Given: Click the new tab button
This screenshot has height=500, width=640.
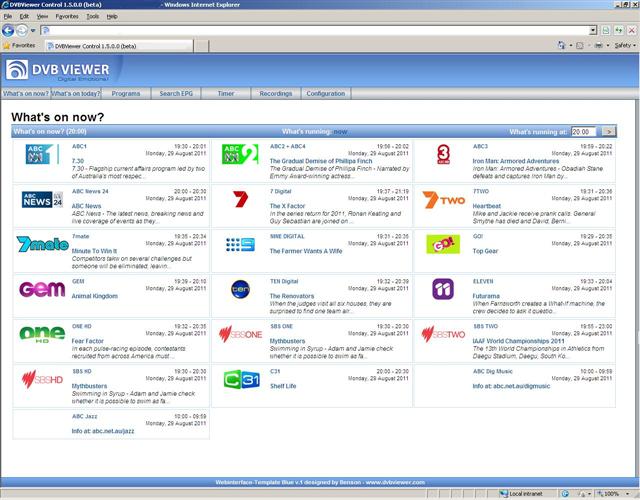Looking at the screenshot, I should [201, 46].
